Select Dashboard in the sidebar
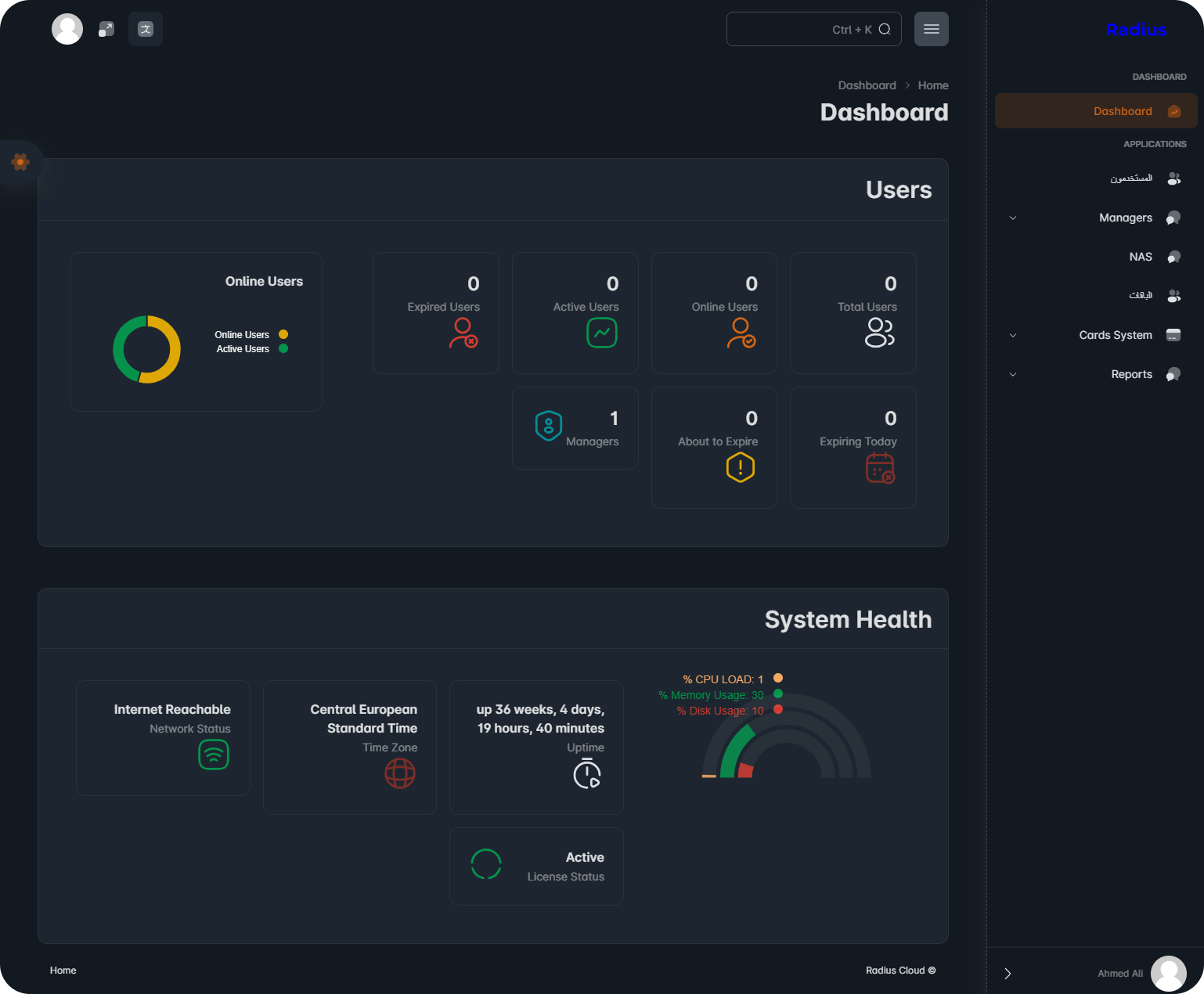 pos(1096,111)
